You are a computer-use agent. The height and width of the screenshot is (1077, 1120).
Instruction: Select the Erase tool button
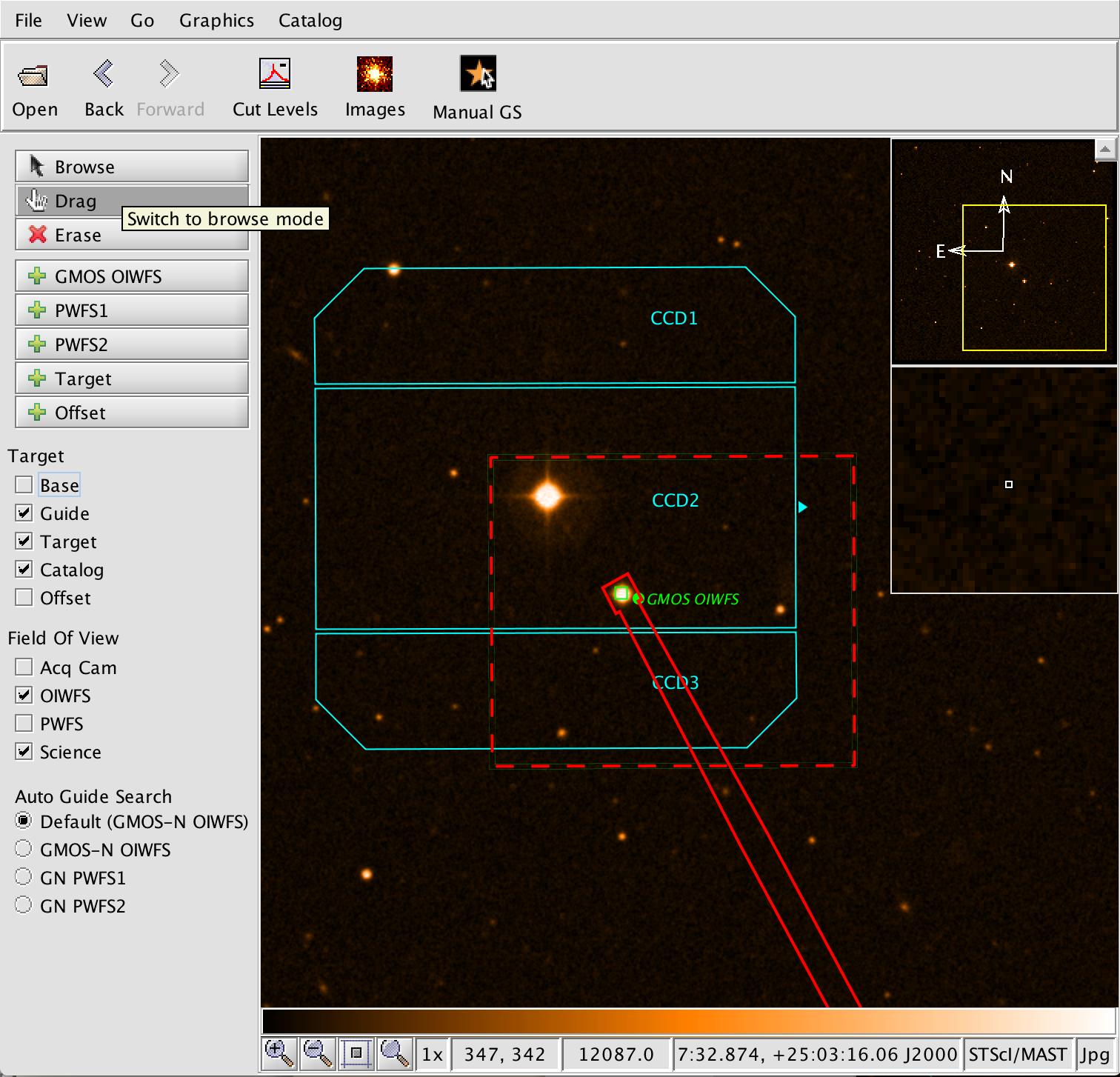[x=132, y=235]
